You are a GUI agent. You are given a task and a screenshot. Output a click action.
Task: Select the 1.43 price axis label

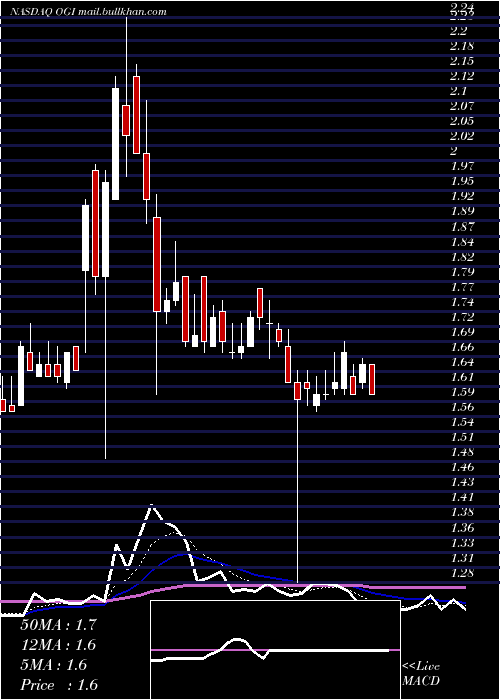coord(462,482)
